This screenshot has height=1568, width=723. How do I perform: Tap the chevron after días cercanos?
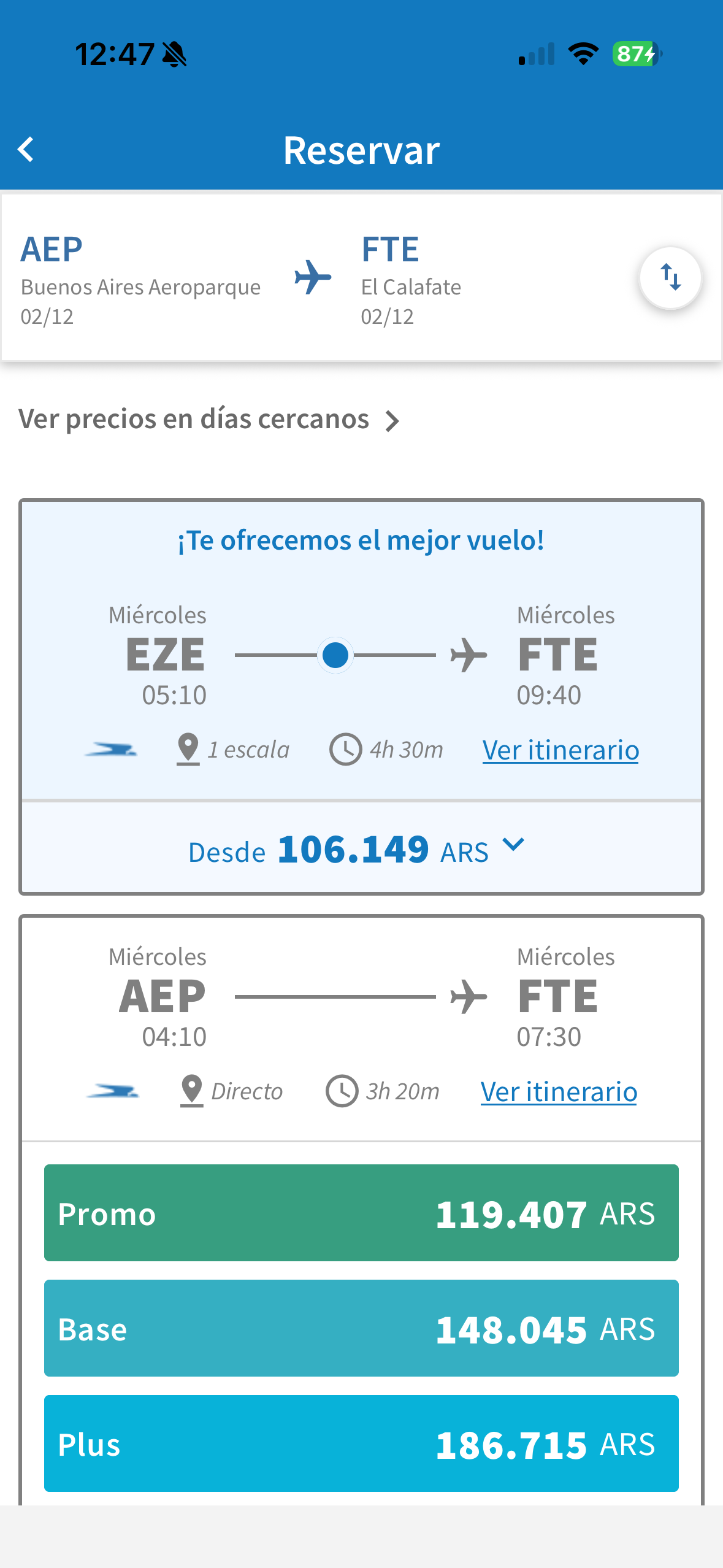point(392,421)
